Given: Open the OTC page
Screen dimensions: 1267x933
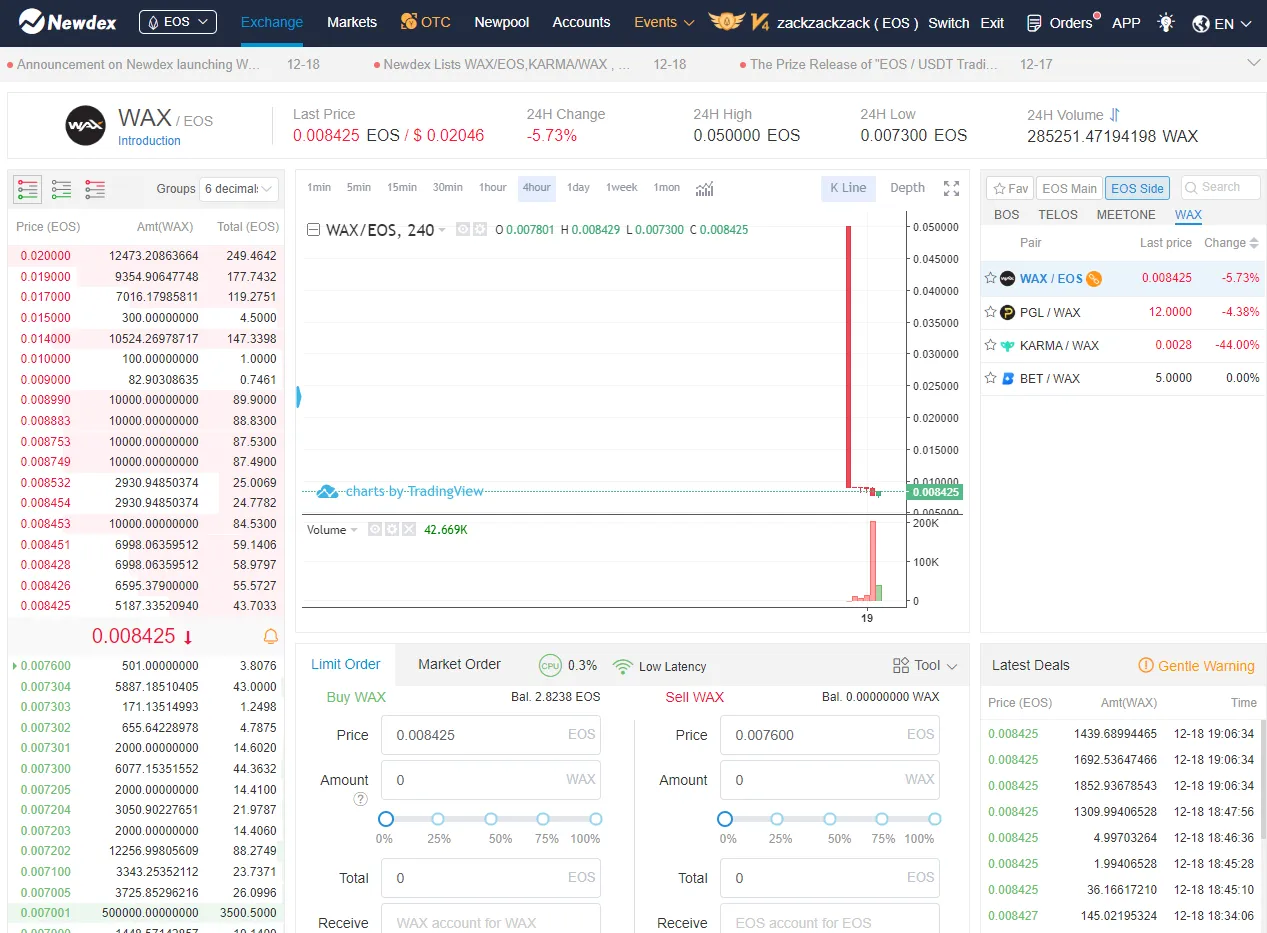Looking at the screenshot, I should (x=425, y=22).
